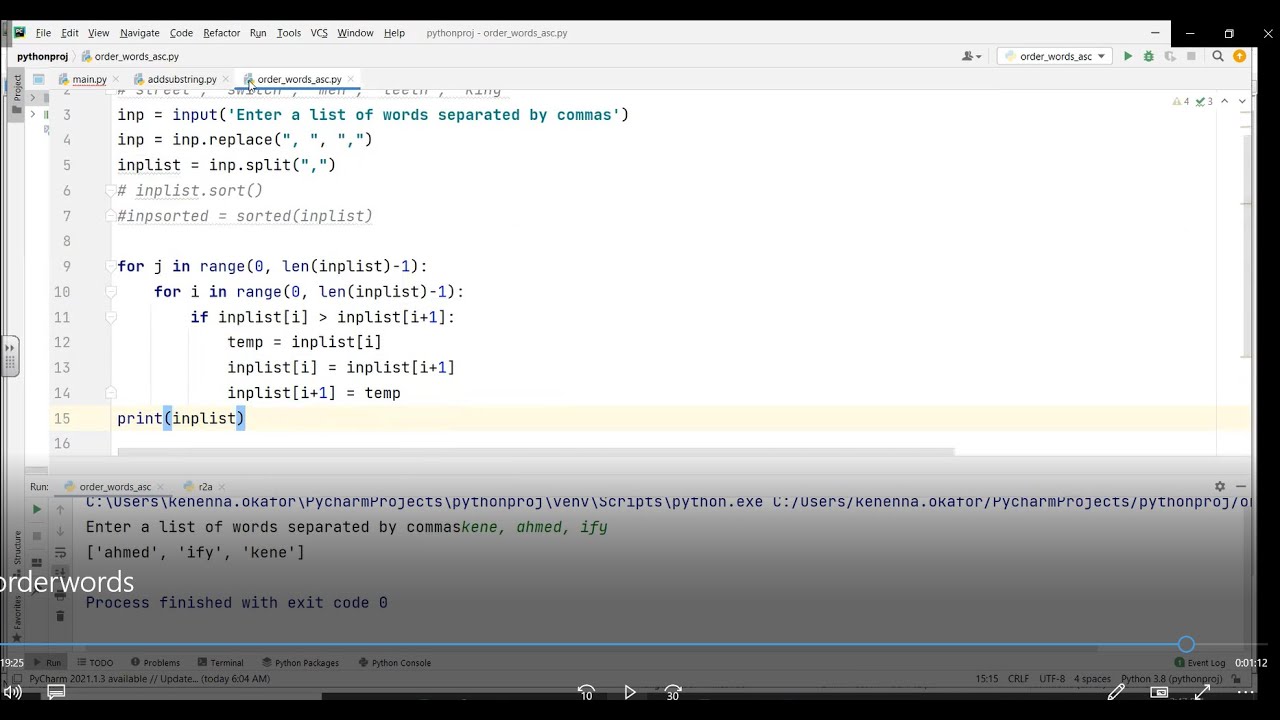Switch to the addsubstring.py editor tab
This screenshot has width=1280, height=720.
tap(182, 79)
